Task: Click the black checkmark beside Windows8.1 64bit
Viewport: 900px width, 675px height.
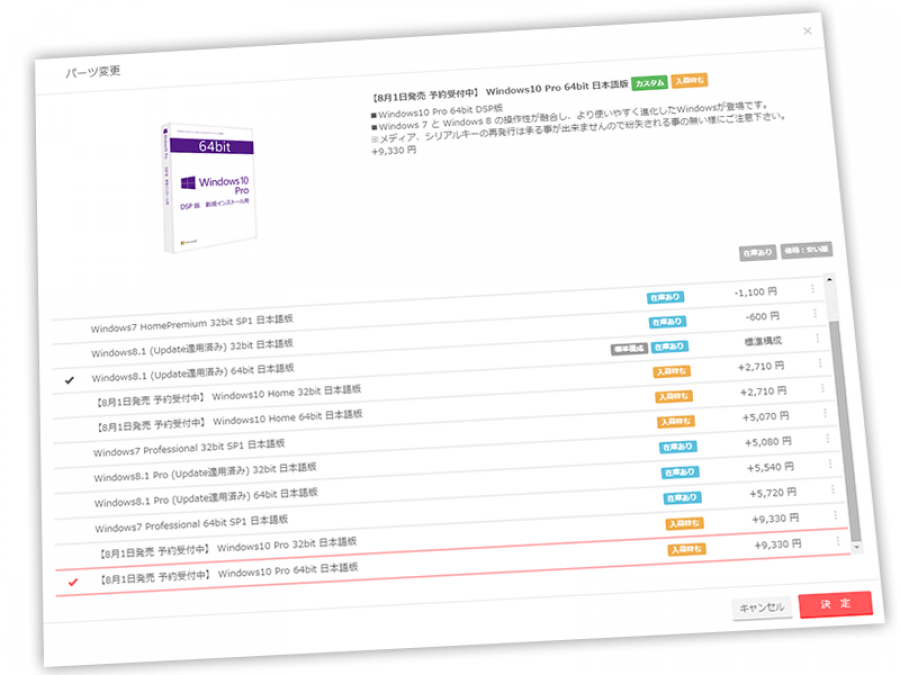Action: [69, 380]
